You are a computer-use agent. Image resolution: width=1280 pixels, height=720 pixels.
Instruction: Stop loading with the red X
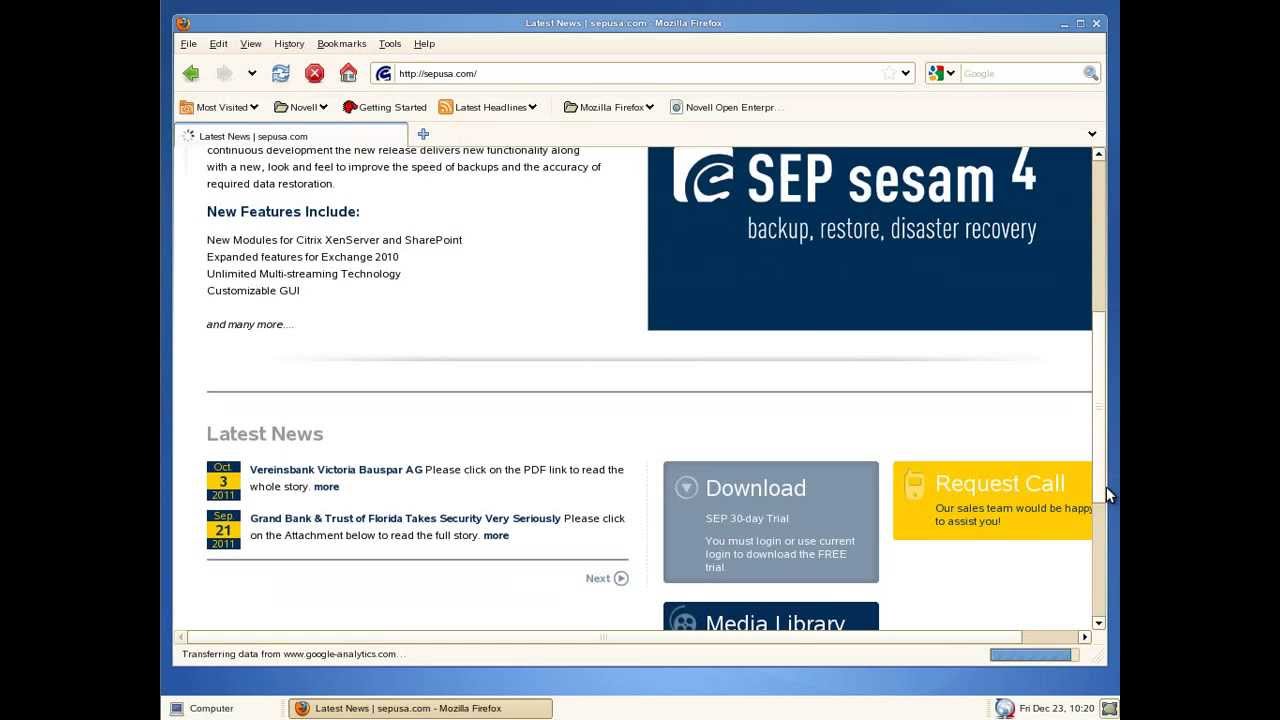click(314, 73)
